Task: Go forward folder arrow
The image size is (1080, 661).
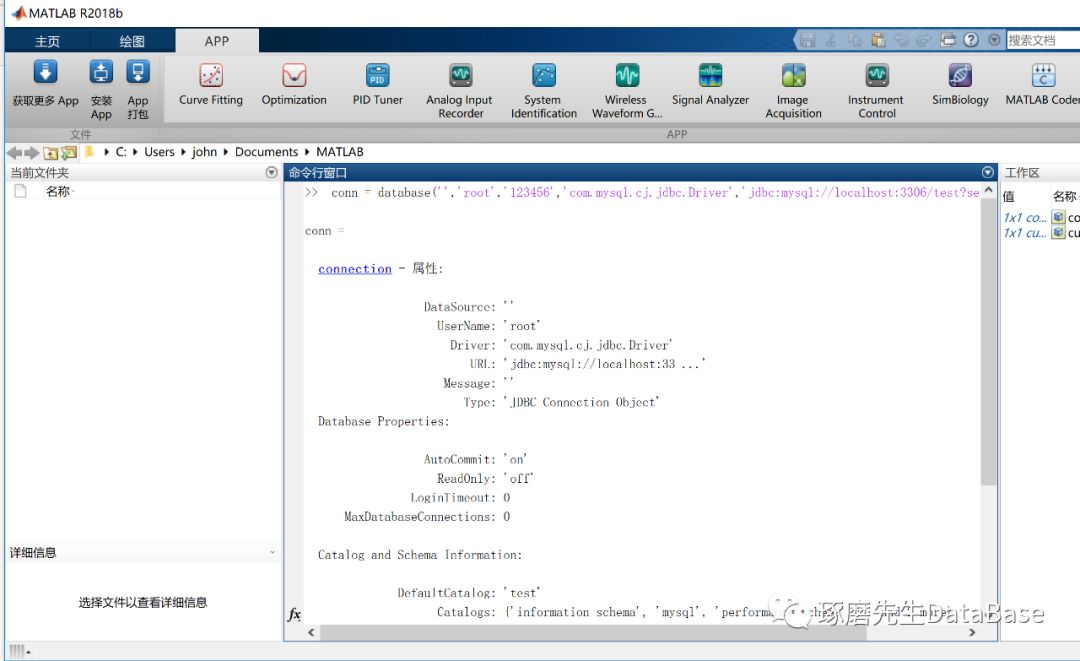Action: (x=32, y=152)
